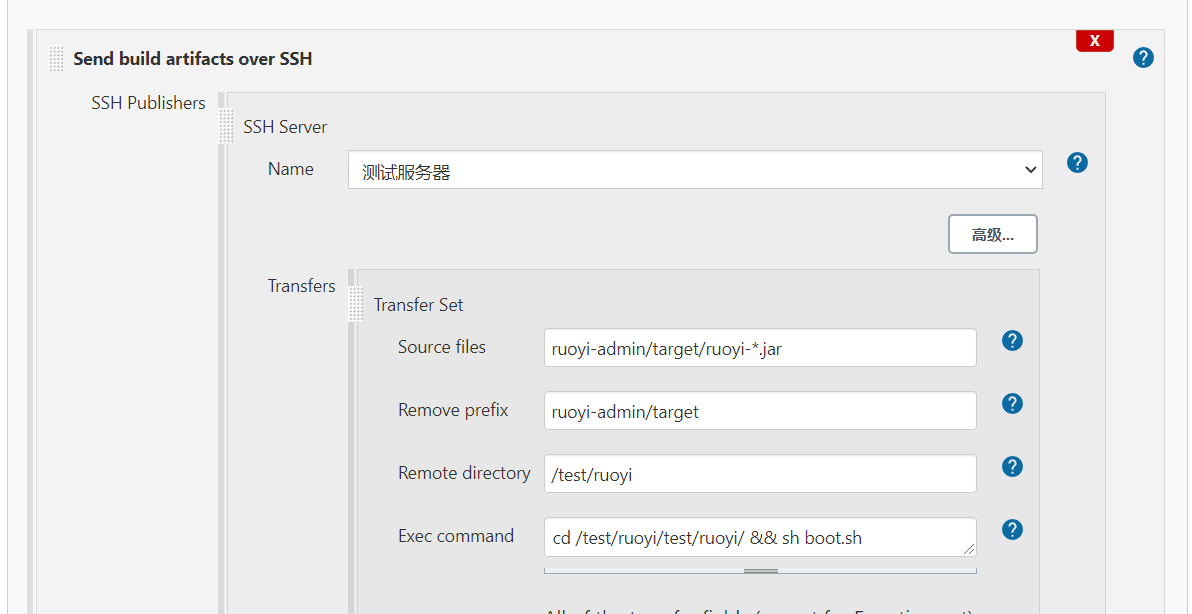
Task: Open help icon for Remove prefix field
Action: coord(1012,404)
